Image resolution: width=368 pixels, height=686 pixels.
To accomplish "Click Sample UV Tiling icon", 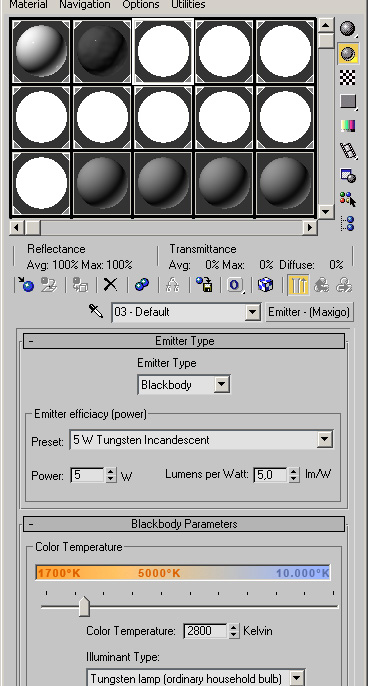I will [348, 102].
